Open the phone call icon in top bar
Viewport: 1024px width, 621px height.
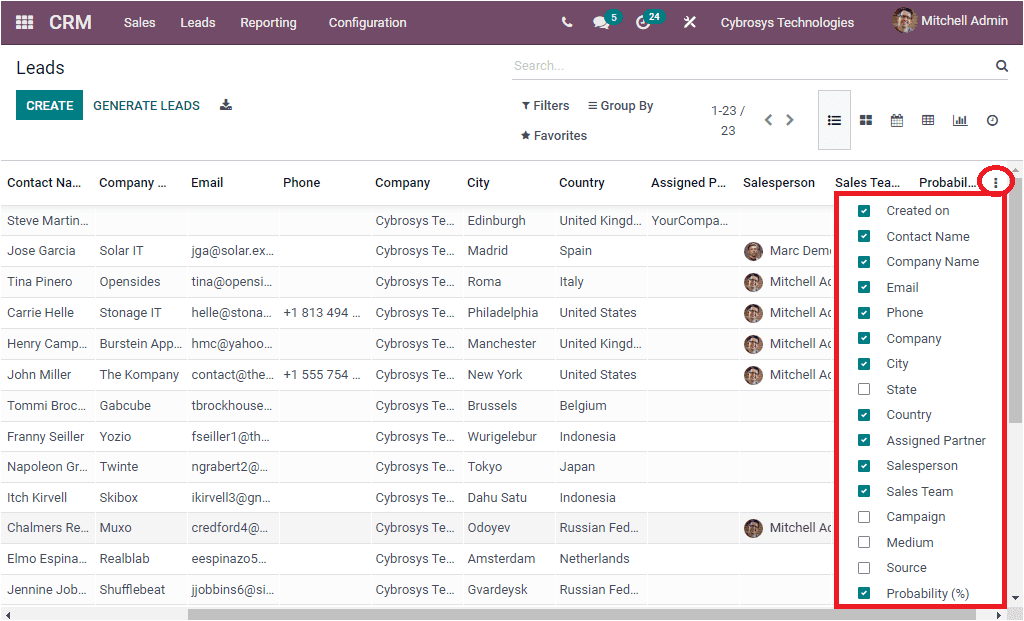point(566,20)
